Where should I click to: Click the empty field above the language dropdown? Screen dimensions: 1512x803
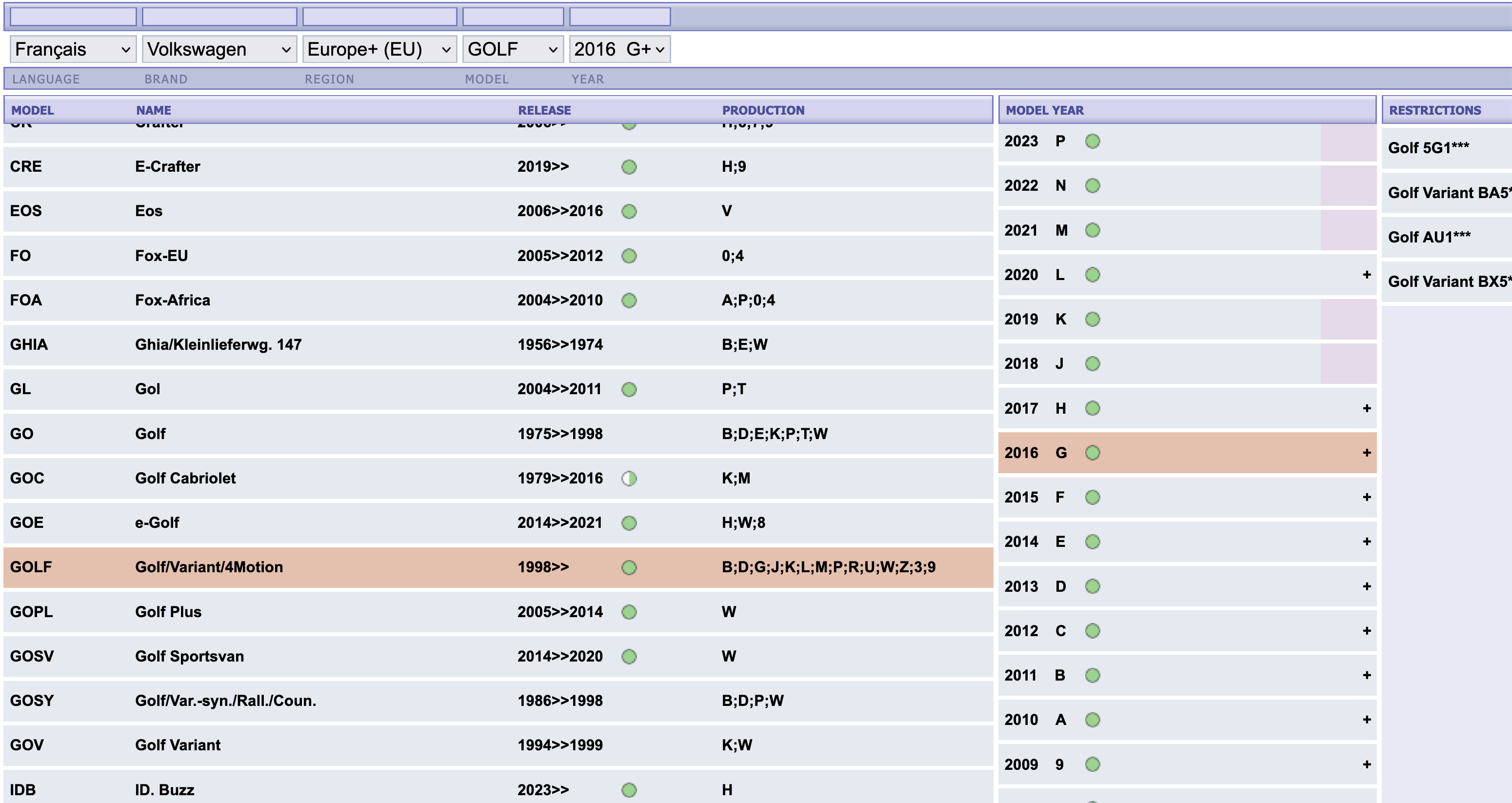tap(73, 17)
